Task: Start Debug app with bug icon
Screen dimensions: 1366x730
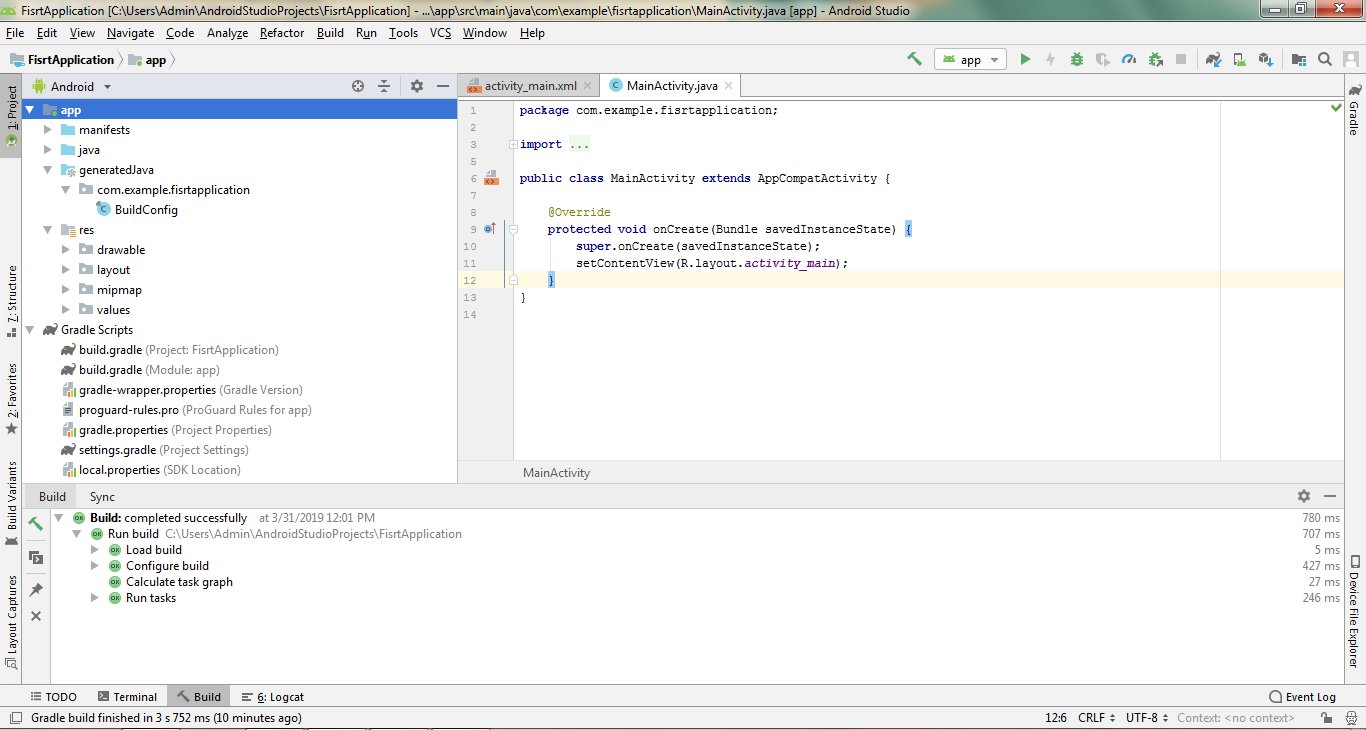Action: [x=1076, y=59]
